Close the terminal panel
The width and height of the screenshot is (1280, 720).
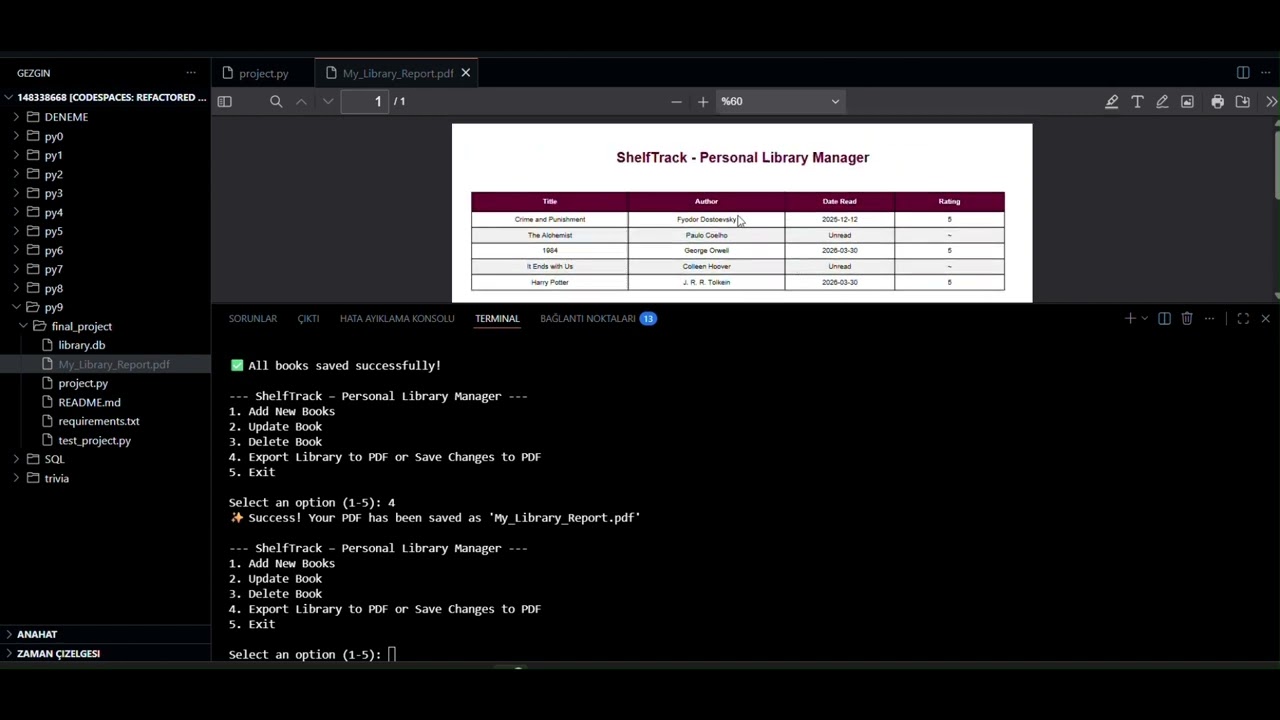tap(1266, 318)
